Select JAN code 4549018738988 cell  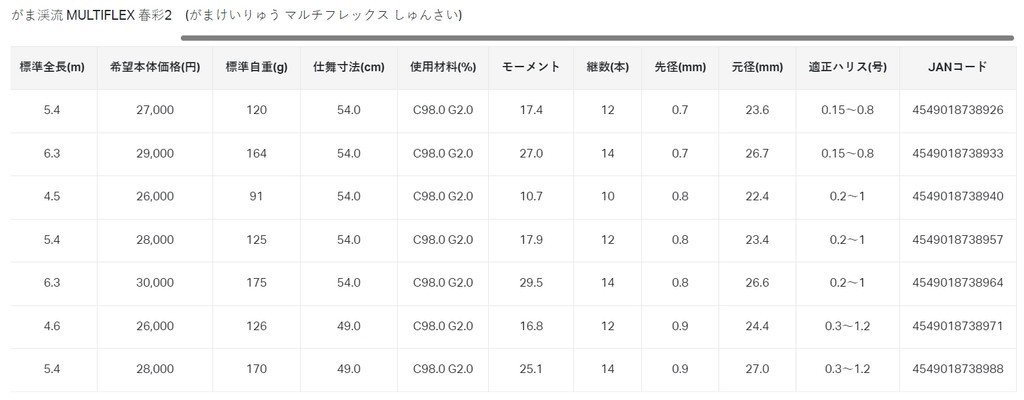pos(958,369)
